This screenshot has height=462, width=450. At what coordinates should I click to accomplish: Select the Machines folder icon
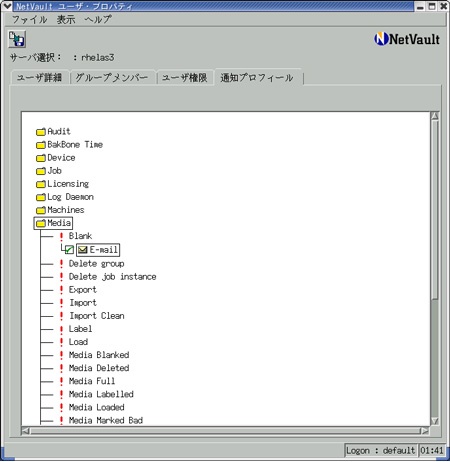click(x=41, y=210)
